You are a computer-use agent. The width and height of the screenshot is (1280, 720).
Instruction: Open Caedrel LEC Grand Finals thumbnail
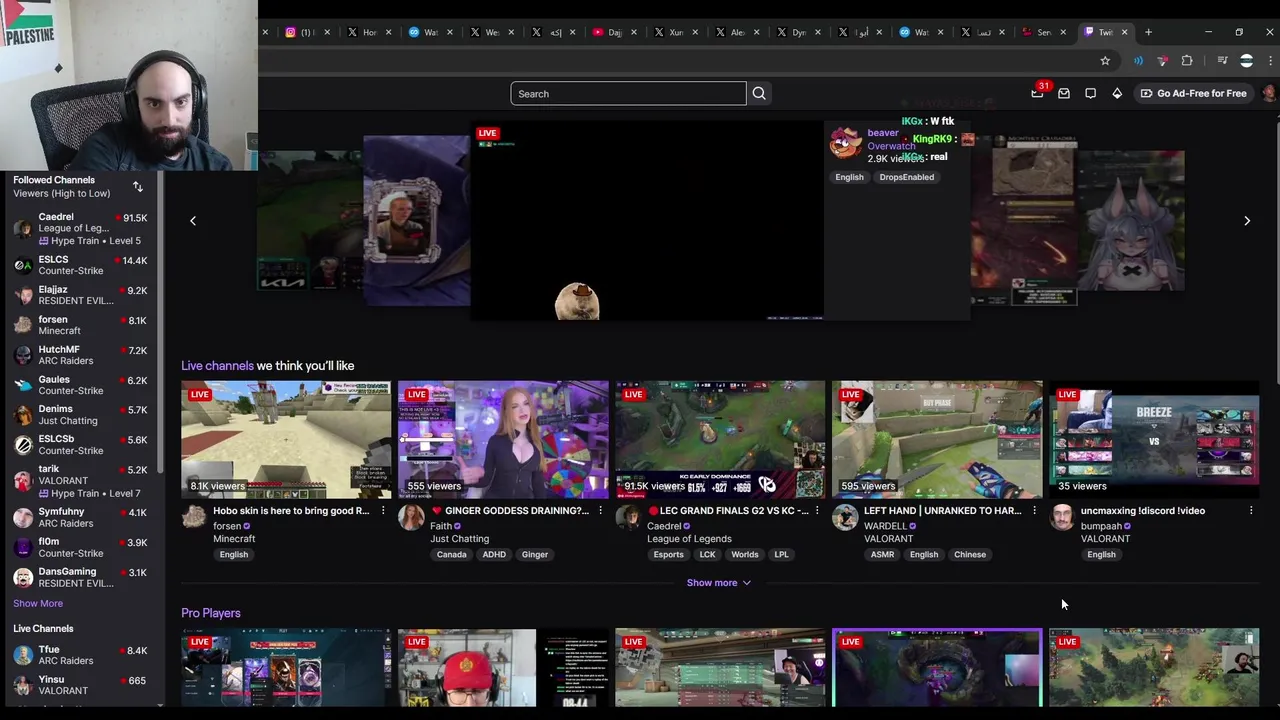[720, 439]
